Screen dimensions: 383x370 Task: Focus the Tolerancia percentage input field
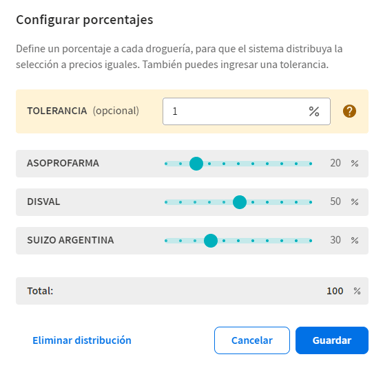246,111
